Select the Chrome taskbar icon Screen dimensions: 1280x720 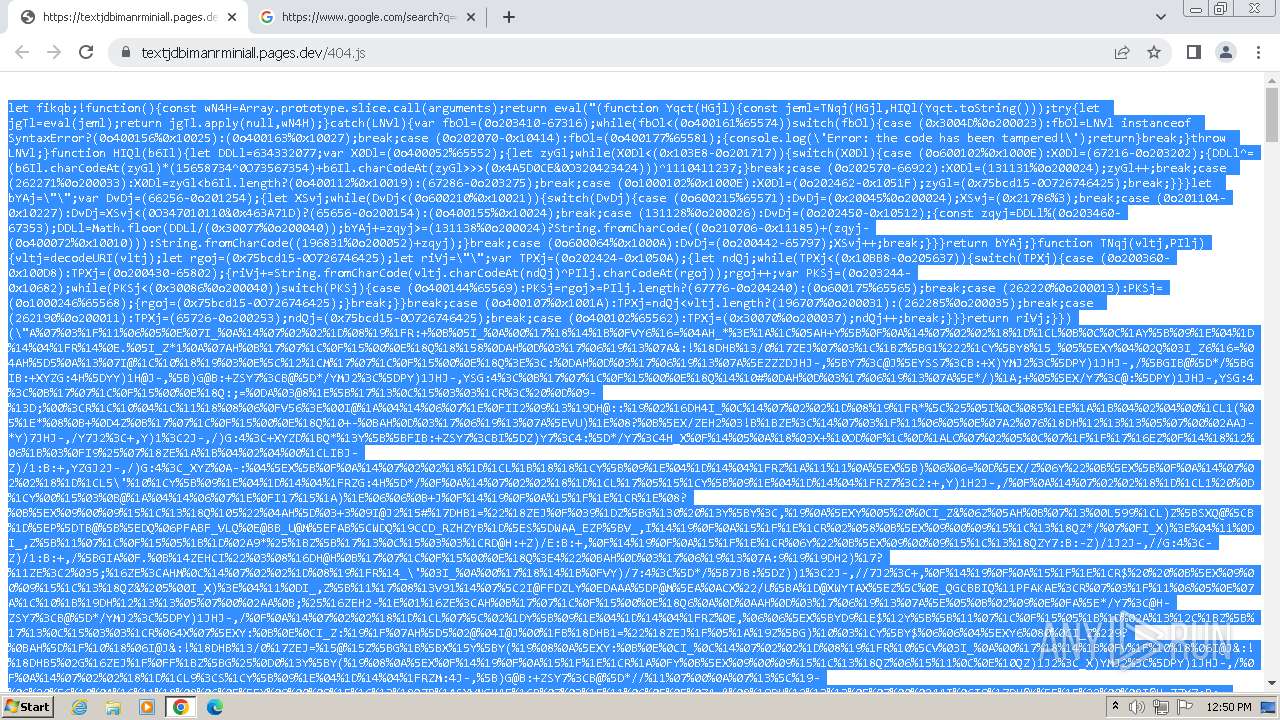pyautogui.click(x=180, y=706)
